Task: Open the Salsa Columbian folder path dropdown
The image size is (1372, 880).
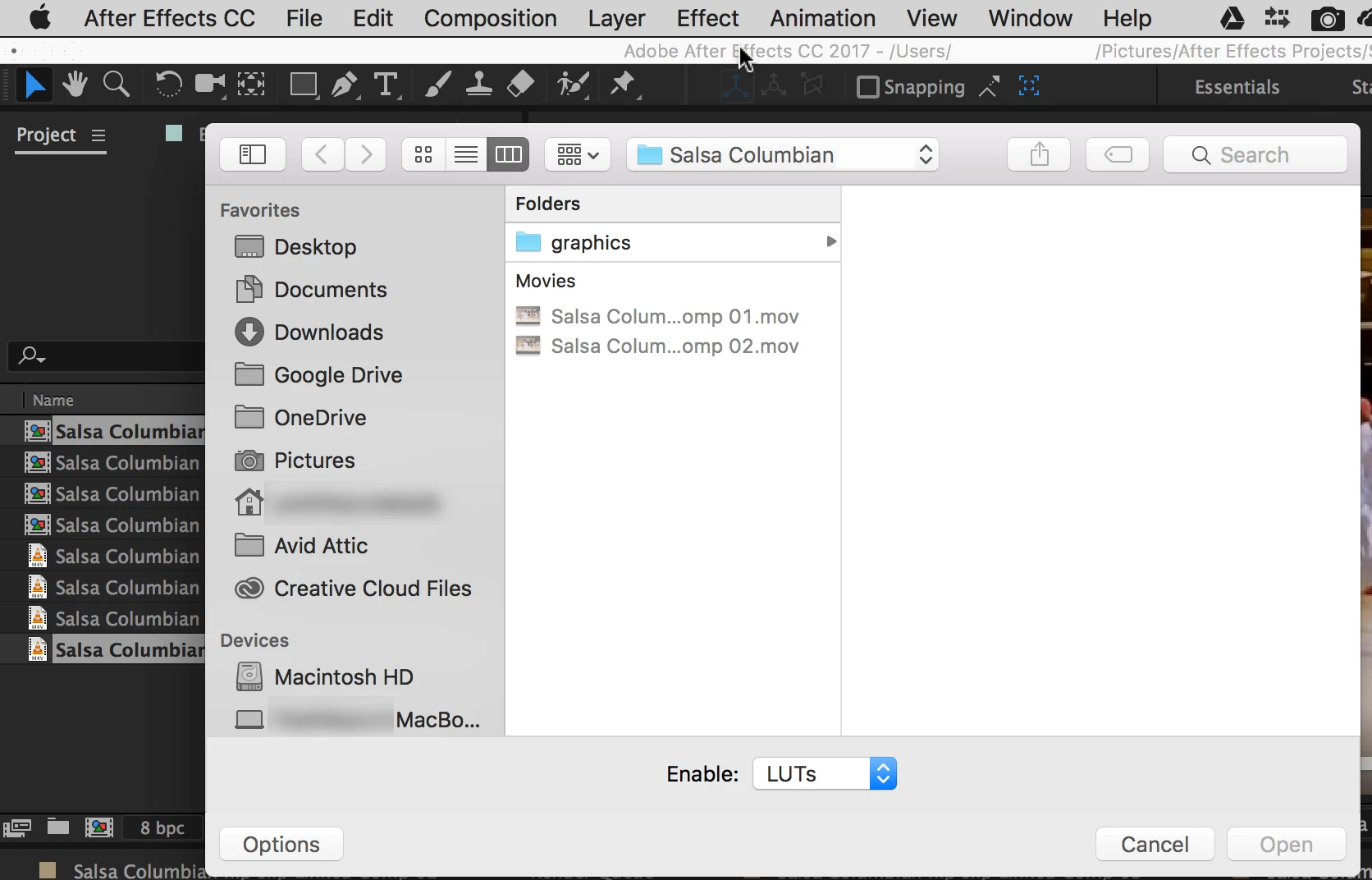Action: pyautogui.click(x=783, y=154)
